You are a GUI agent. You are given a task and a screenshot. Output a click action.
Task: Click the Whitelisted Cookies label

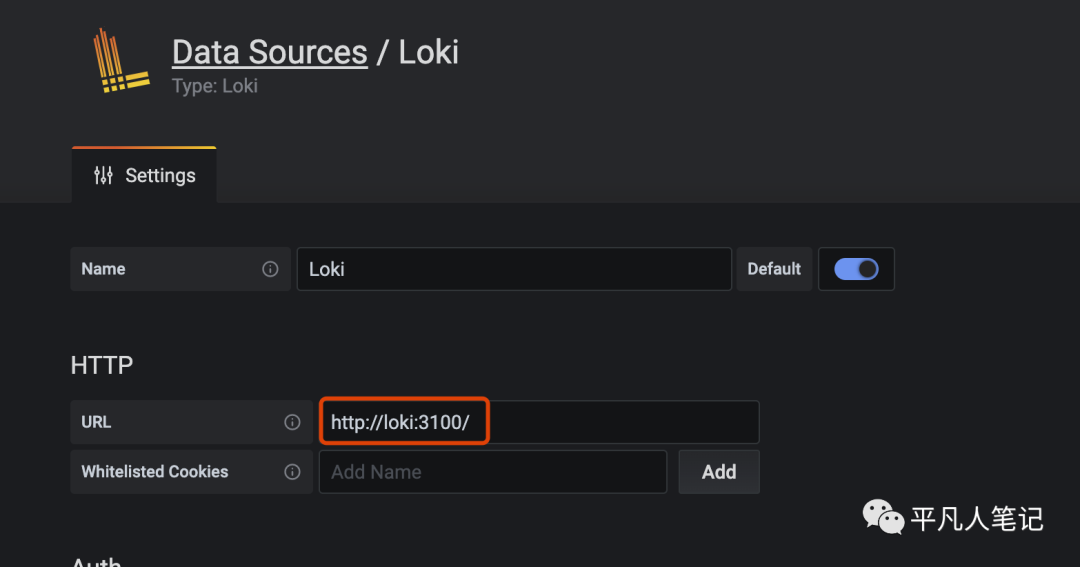(x=155, y=472)
